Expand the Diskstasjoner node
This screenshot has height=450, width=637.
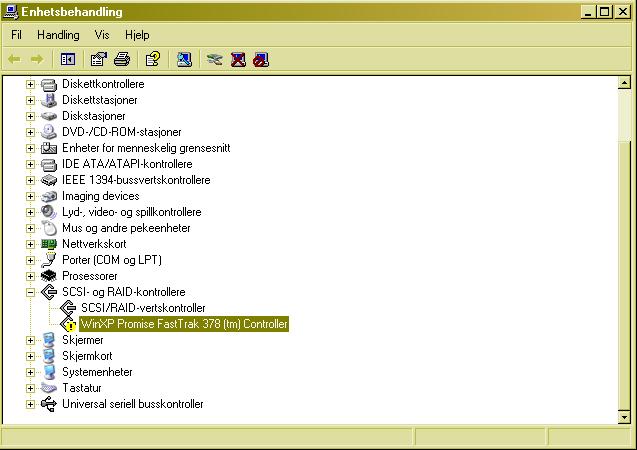pyautogui.click(x=30, y=116)
